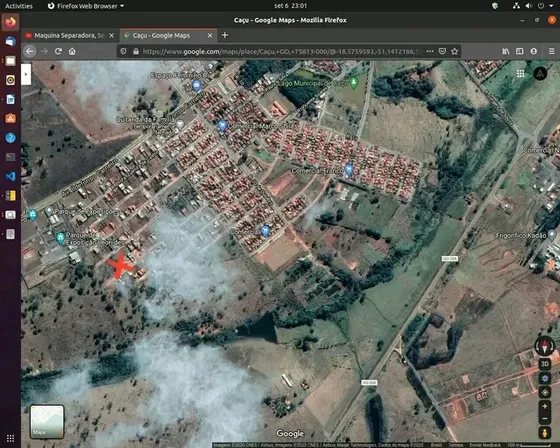Image resolution: width=560 pixels, height=448 pixels.
Task: Bookmark this page with the star
Action: pyautogui.click(x=454, y=51)
